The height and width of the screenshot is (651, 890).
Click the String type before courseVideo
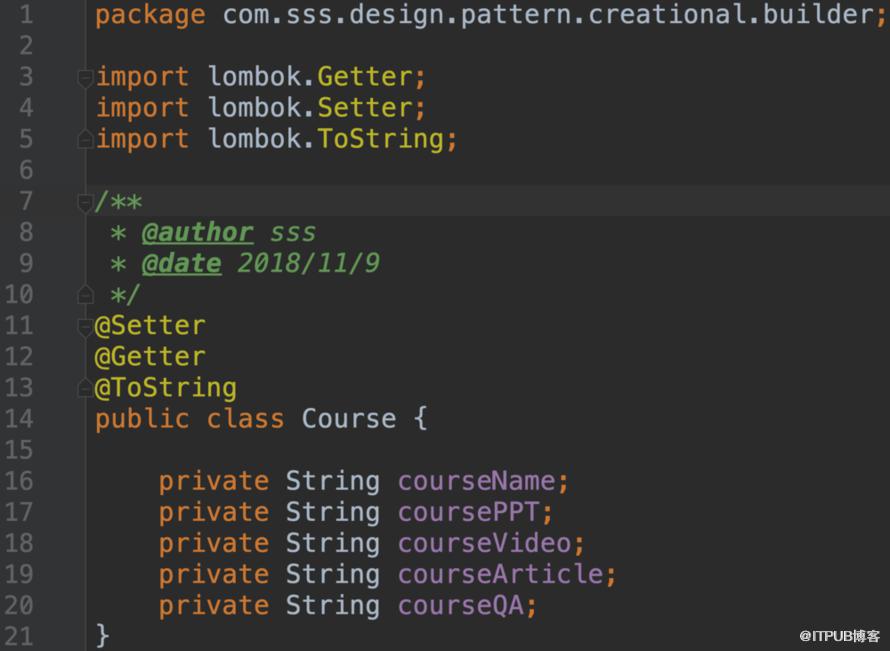(x=333, y=544)
